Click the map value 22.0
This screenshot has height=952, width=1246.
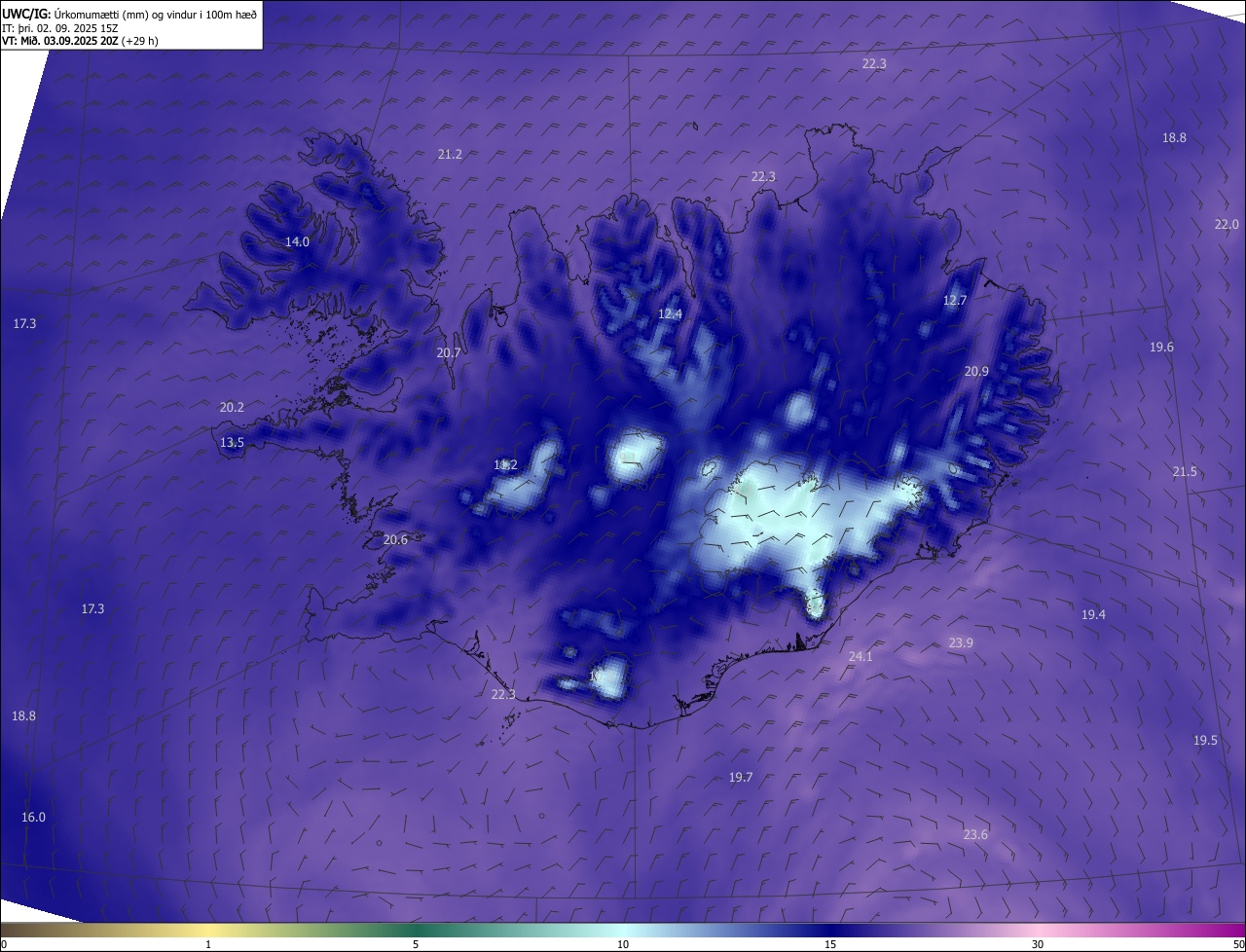[1227, 224]
